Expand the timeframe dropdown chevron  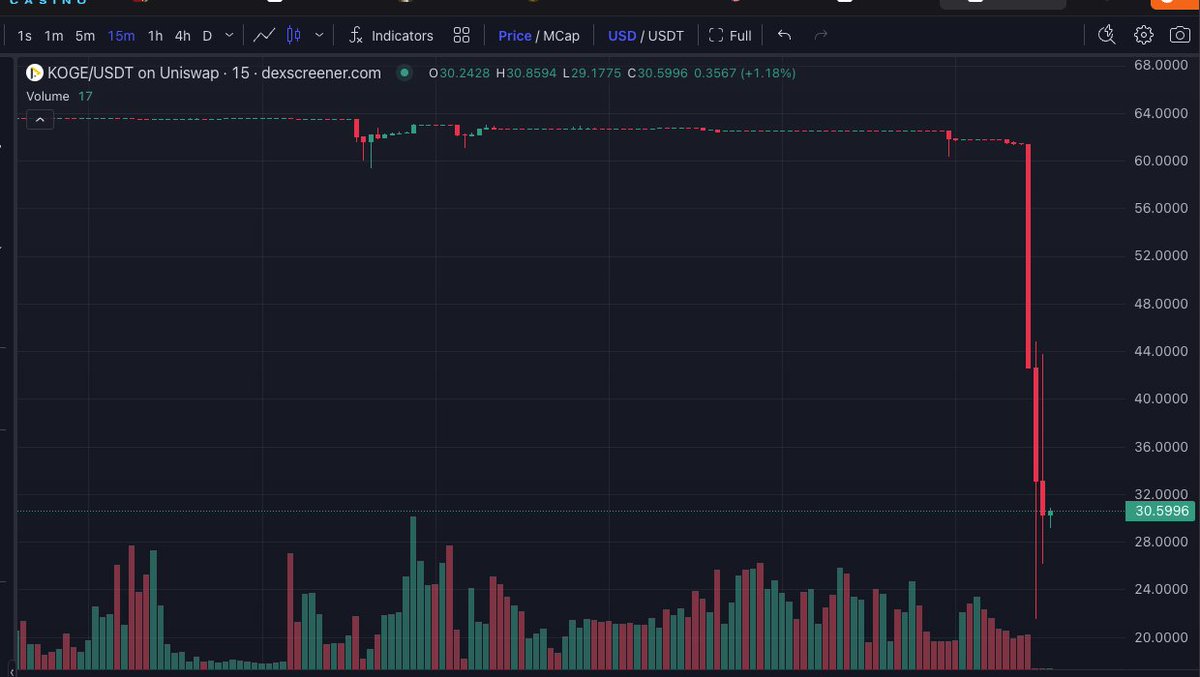pyautogui.click(x=229, y=35)
